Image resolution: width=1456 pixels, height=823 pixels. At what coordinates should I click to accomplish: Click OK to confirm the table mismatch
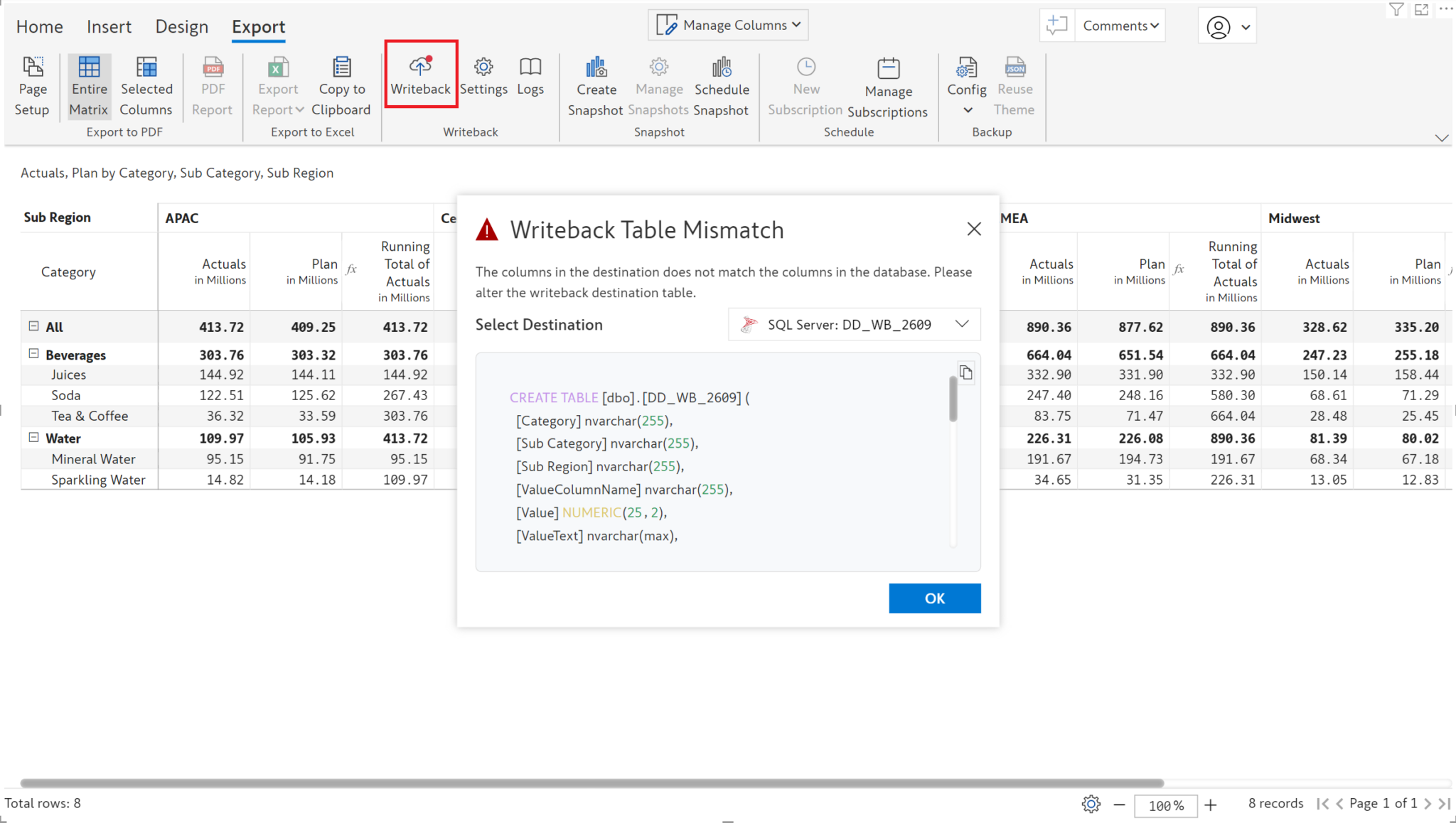pos(934,598)
